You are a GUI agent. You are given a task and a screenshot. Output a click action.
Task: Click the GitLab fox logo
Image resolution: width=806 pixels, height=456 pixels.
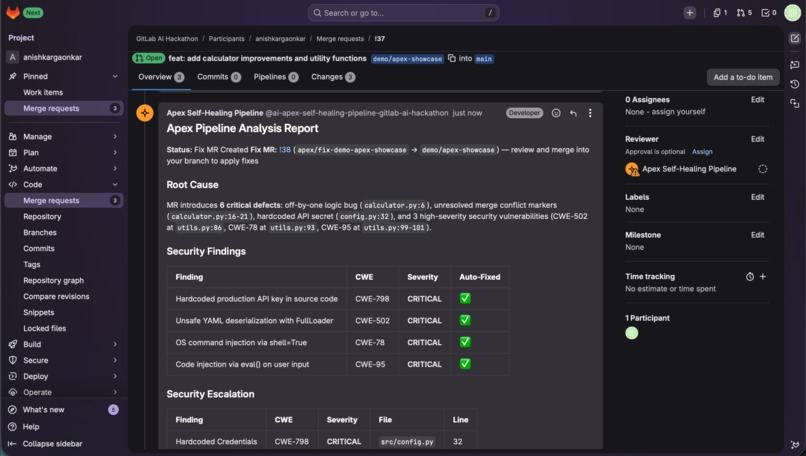click(13, 12)
